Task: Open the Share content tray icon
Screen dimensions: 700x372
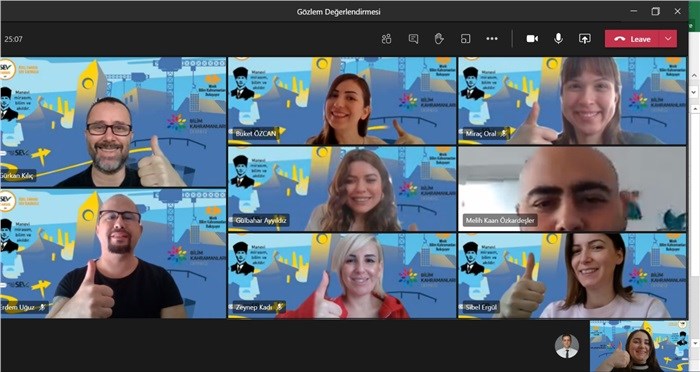Action: pos(585,39)
